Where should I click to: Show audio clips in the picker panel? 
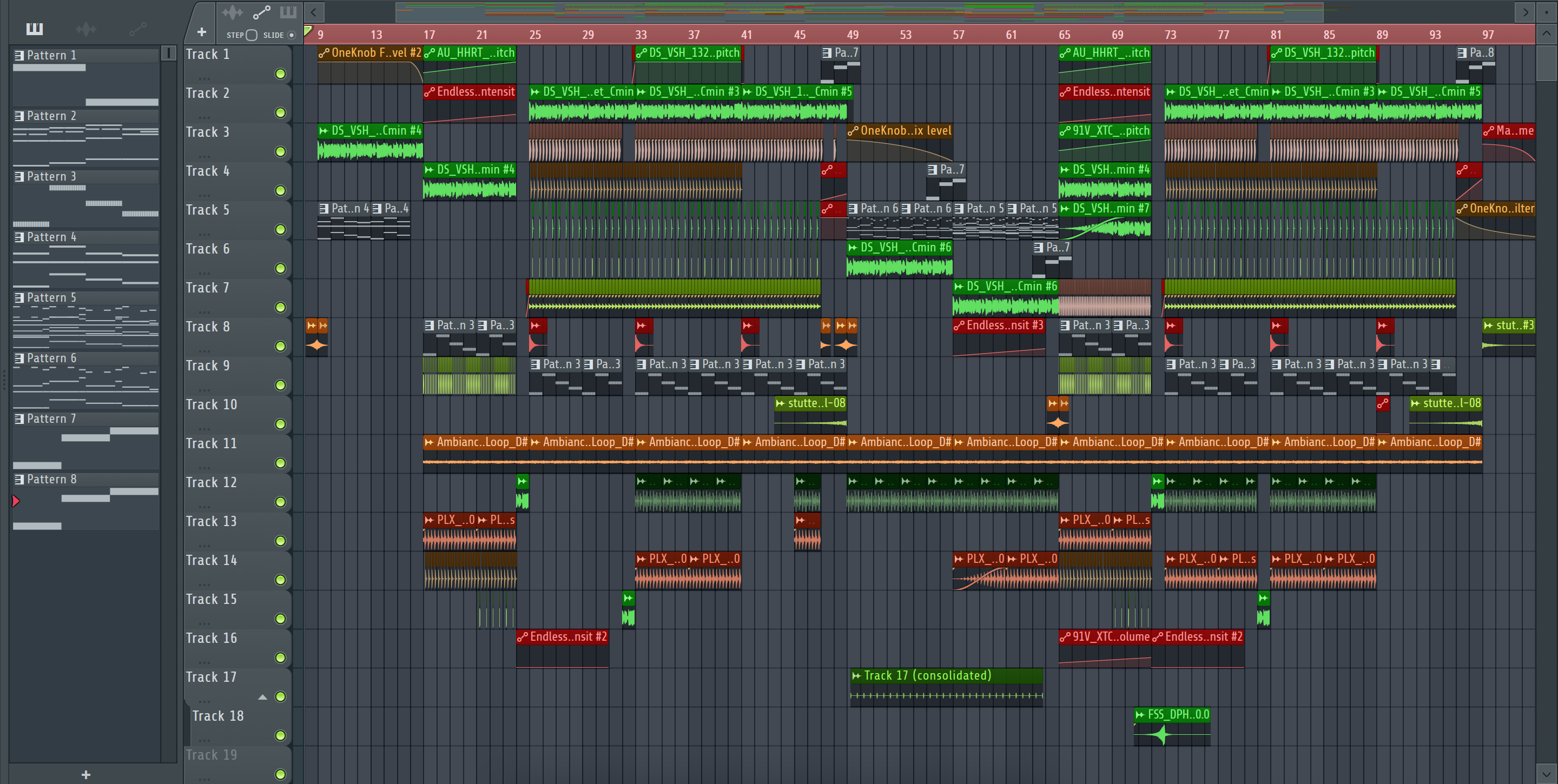click(86, 29)
